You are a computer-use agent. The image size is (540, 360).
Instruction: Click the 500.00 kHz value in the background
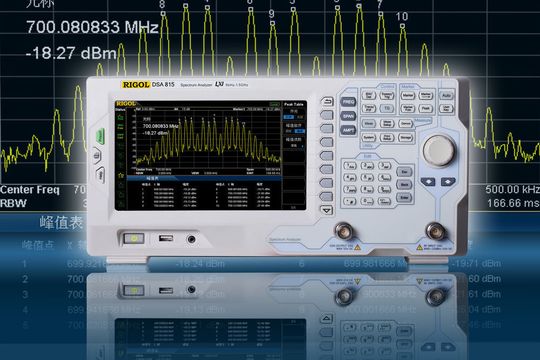pos(512,189)
